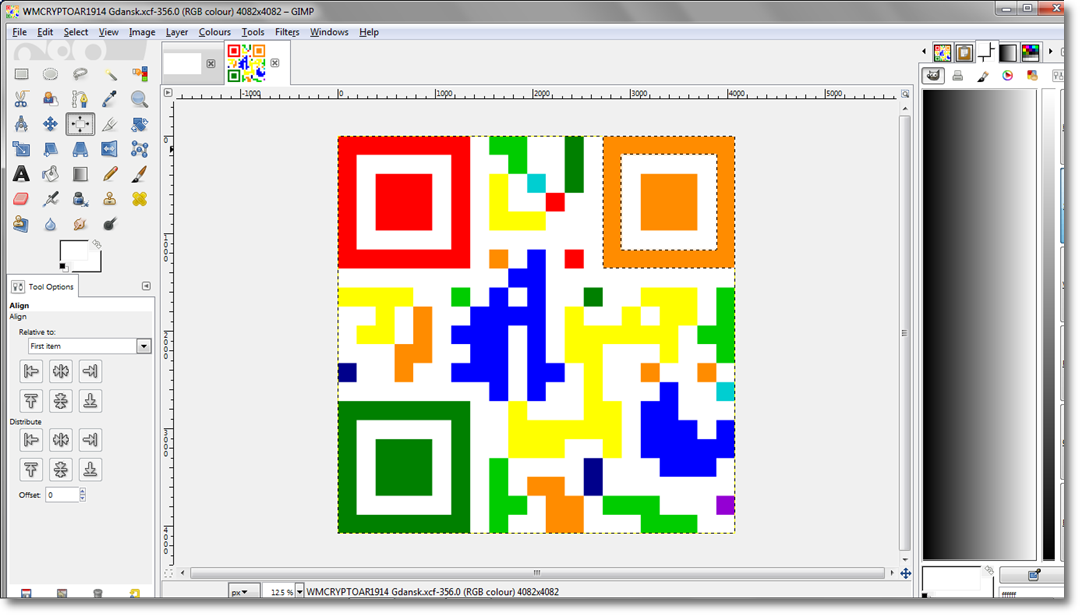Viewport: 1080px width, 615px height.
Task: Click the Offset value input field
Action: [62, 494]
